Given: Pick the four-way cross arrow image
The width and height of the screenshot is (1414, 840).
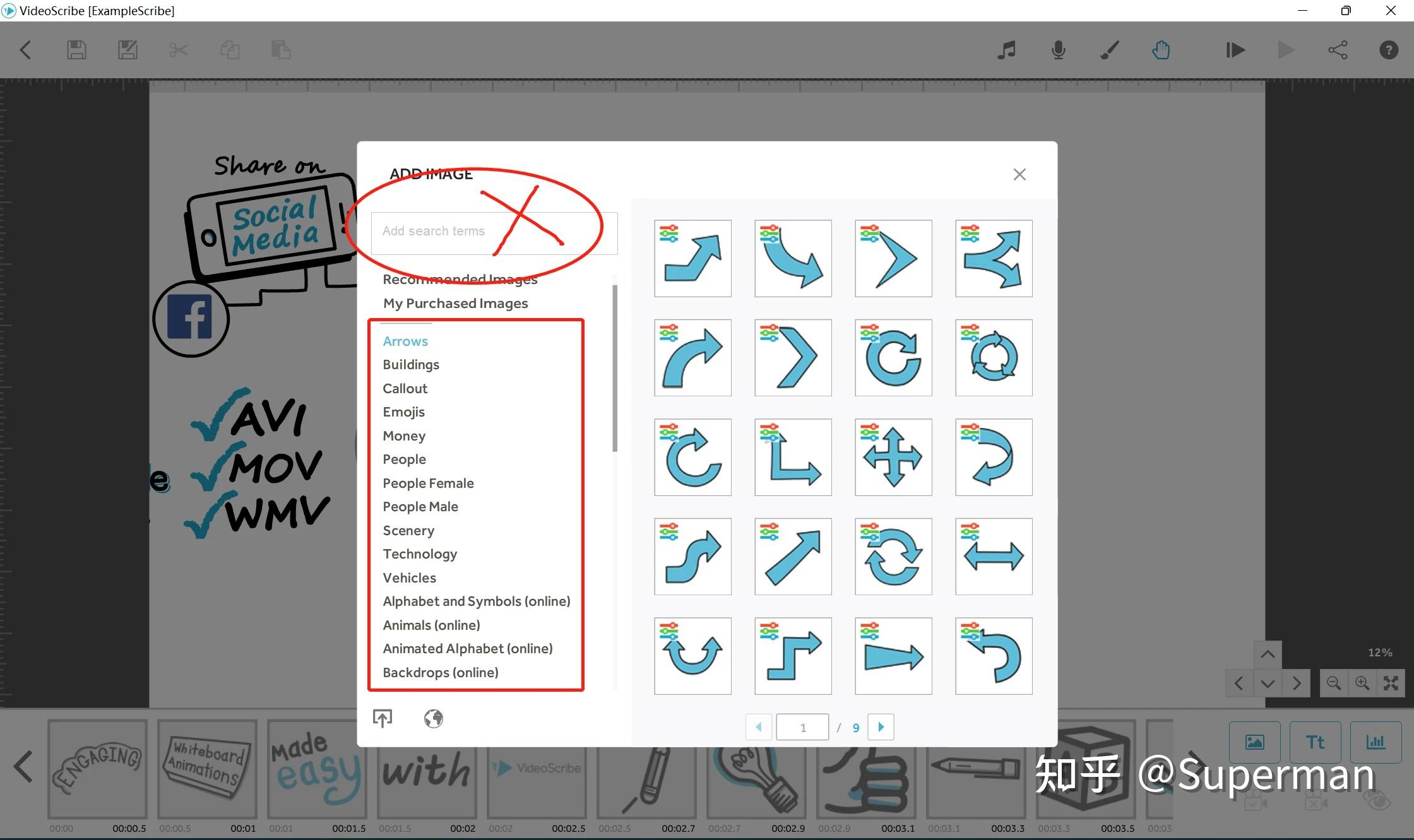Looking at the screenshot, I should [x=893, y=457].
